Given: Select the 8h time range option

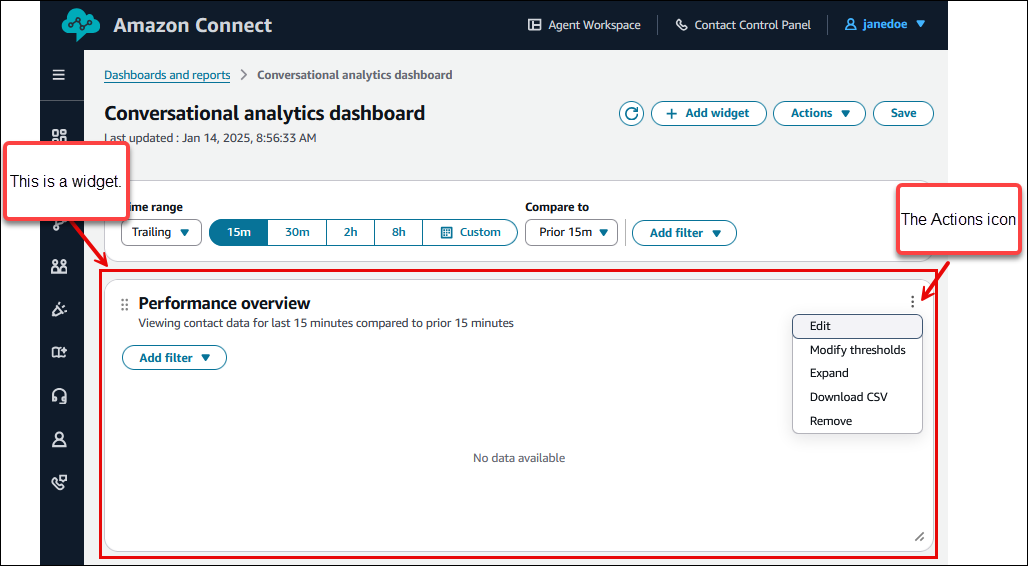Looking at the screenshot, I should [x=398, y=233].
